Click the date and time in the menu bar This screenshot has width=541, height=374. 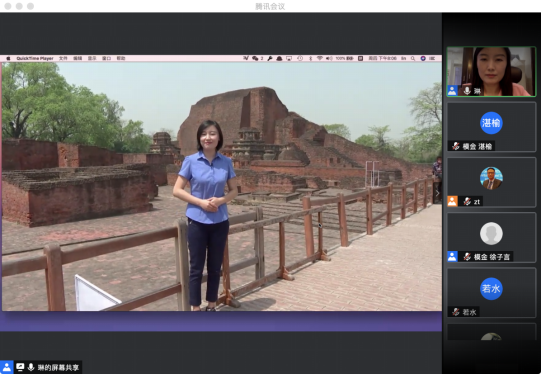383,58
